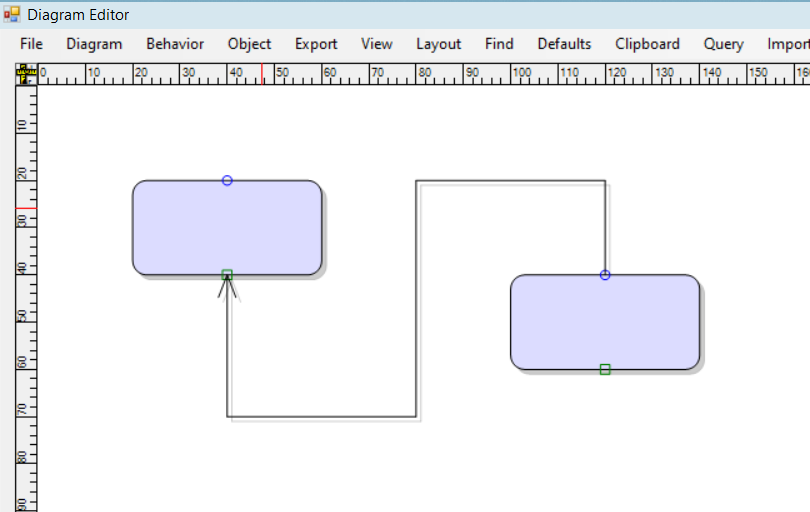Open the Clipboard menu
810x512 pixels.
(647, 44)
